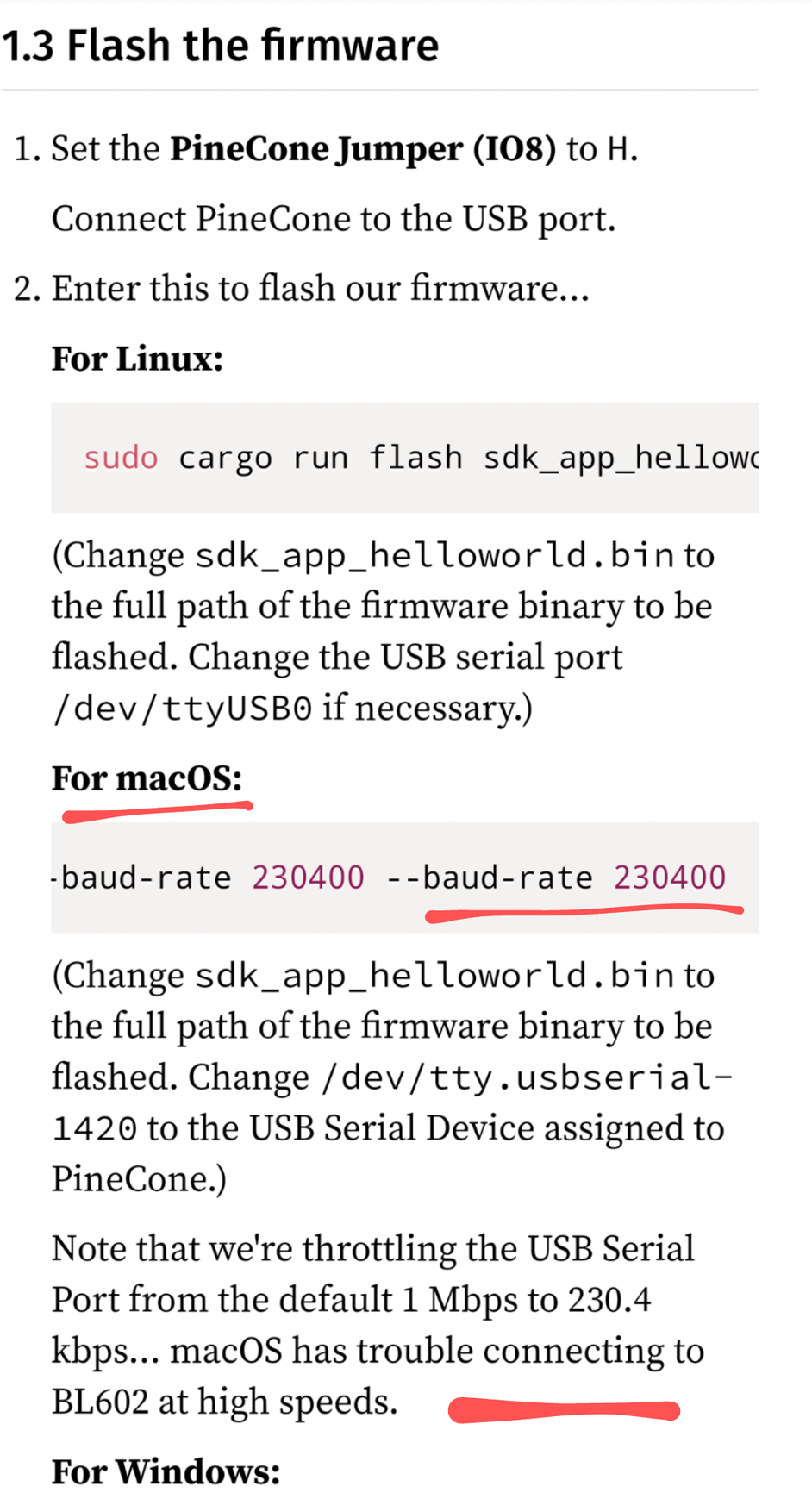
Task: Click the red underline beneath "For macOS:"
Action: (x=157, y=810)
